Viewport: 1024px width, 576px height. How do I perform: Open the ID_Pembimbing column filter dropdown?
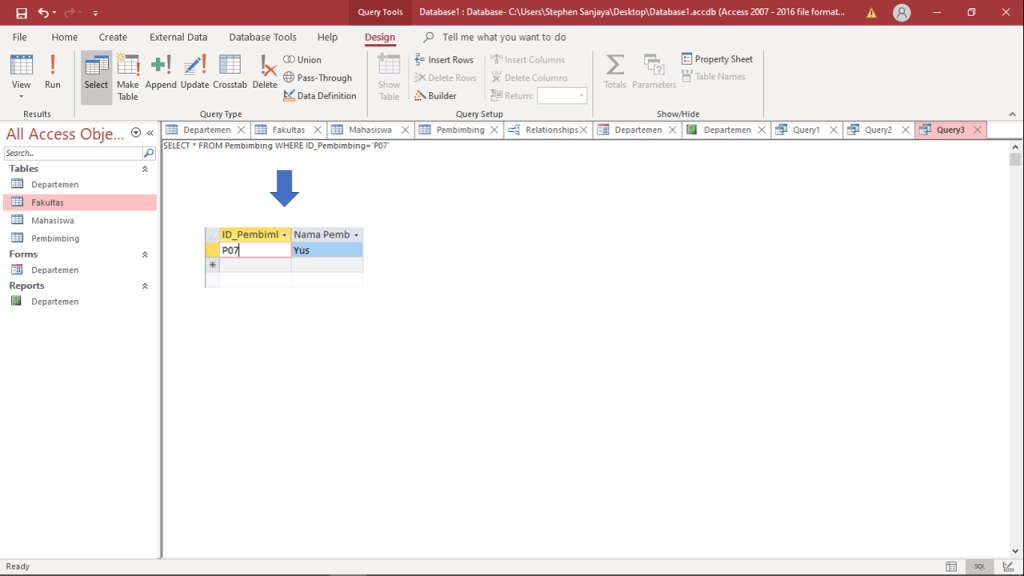(285, 235)
